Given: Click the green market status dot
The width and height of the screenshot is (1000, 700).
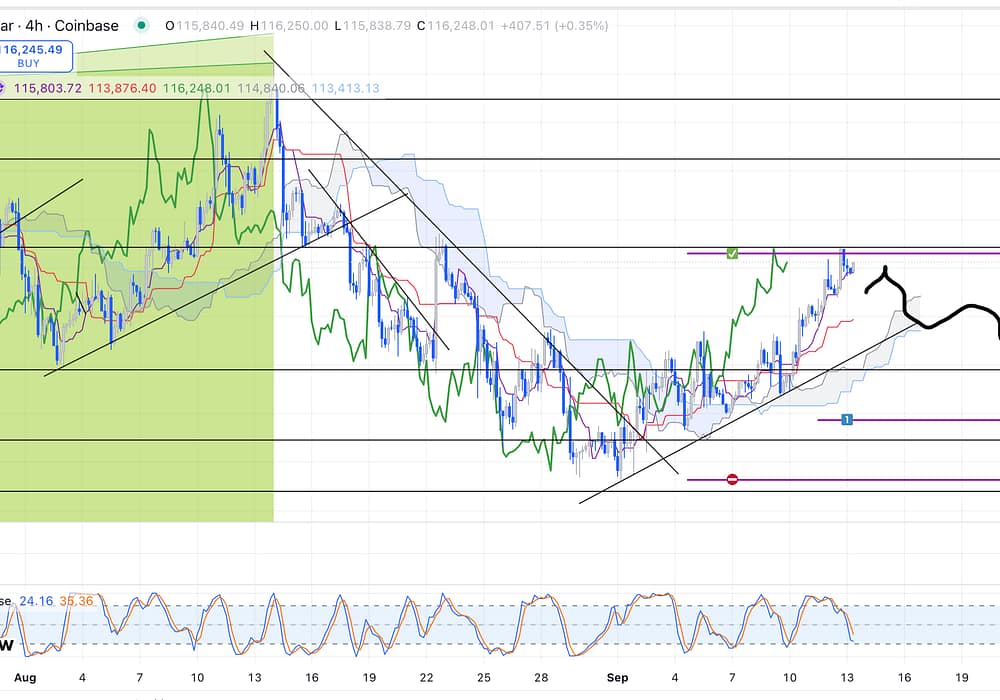Looking at the screenshot, I should [x=142, y=26].
